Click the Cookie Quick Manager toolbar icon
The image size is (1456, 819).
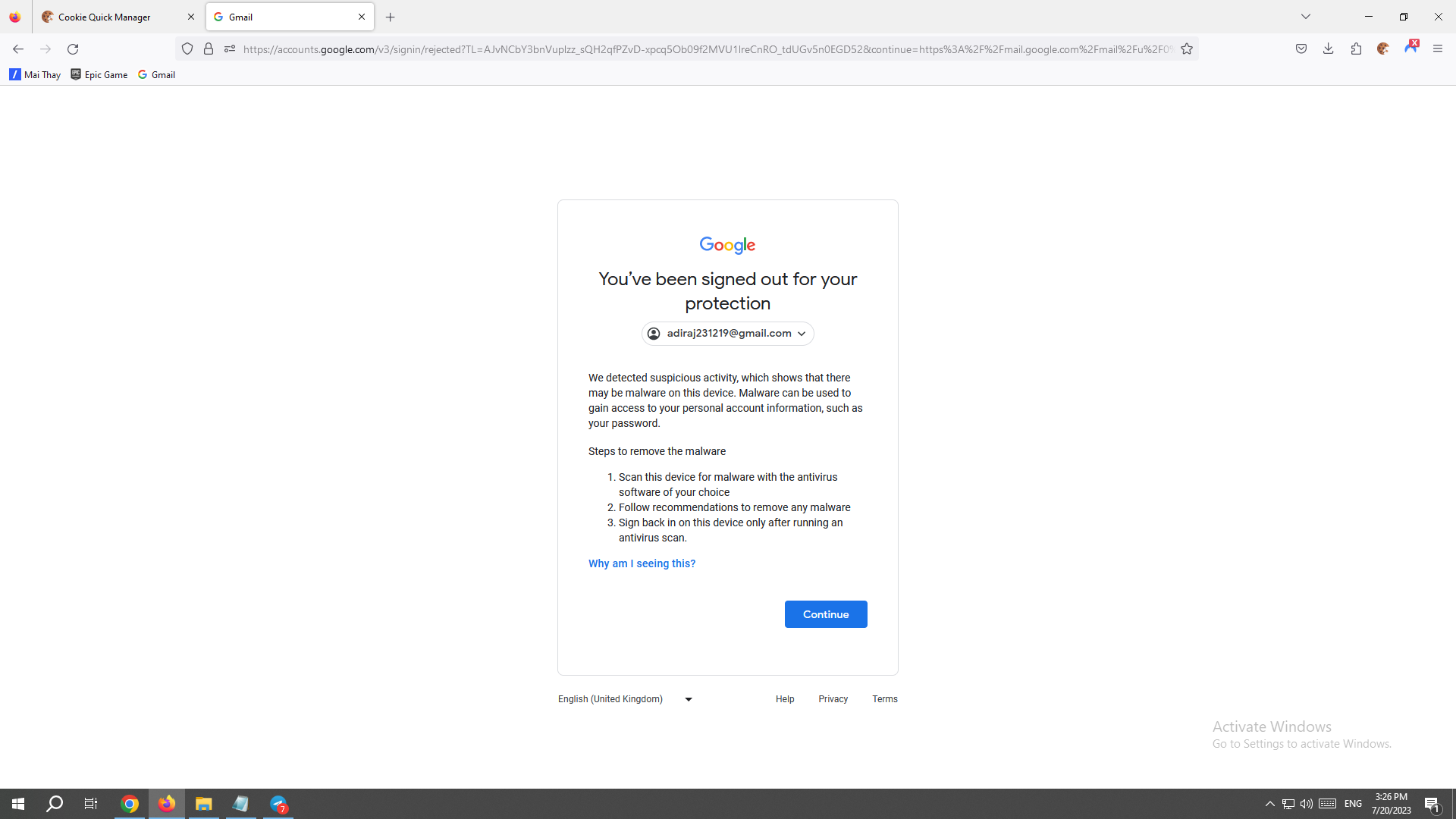coord(1383,49)
